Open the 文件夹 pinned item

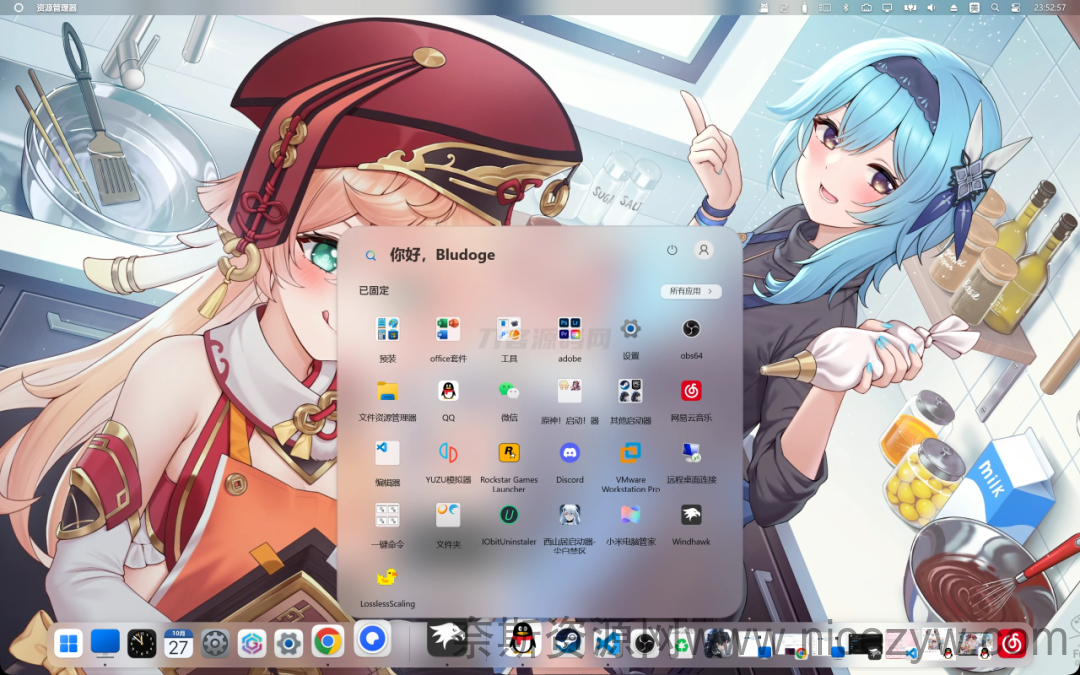[448, 515]
